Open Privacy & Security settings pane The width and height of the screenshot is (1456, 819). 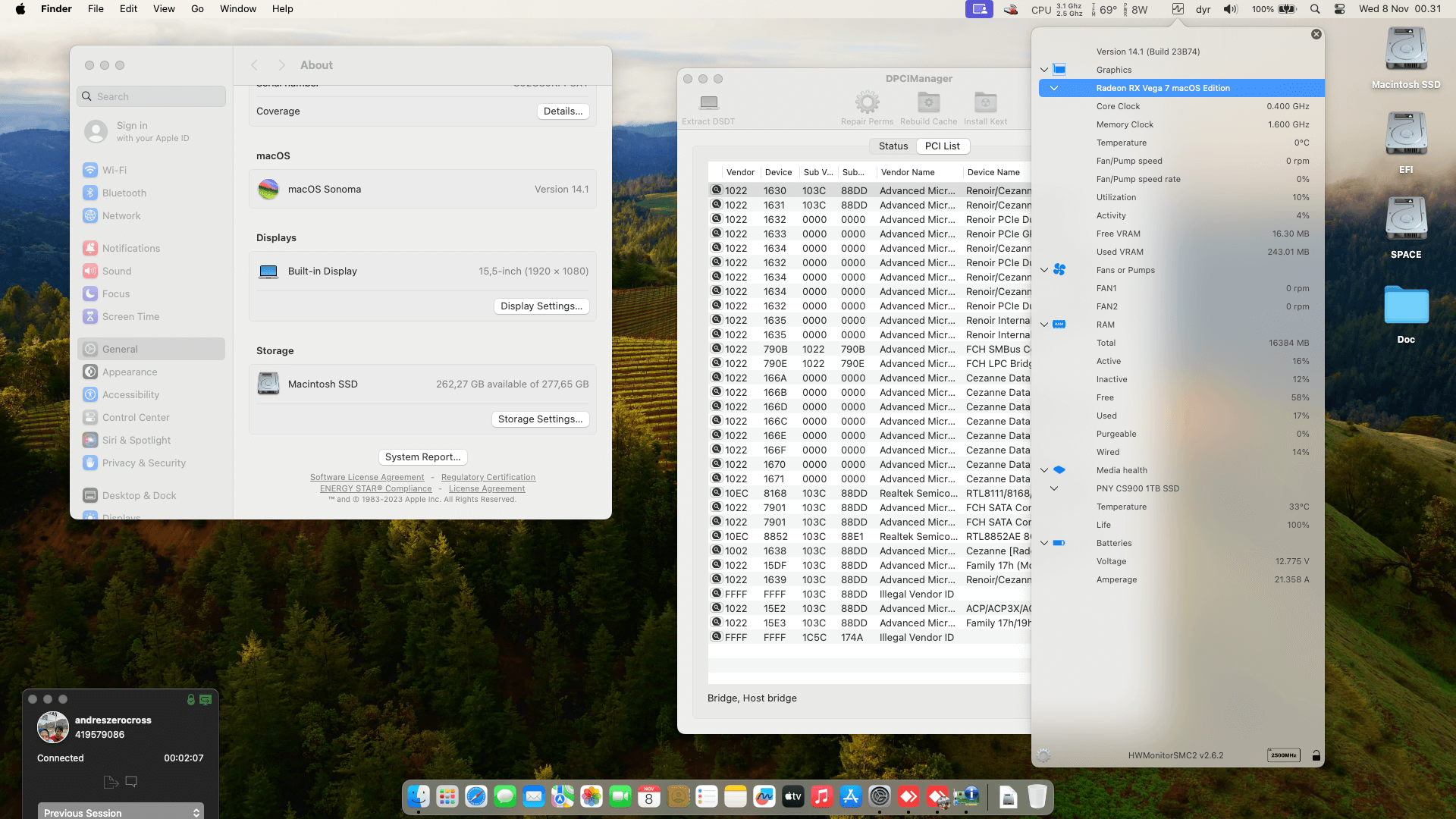(x=152, y=463)
